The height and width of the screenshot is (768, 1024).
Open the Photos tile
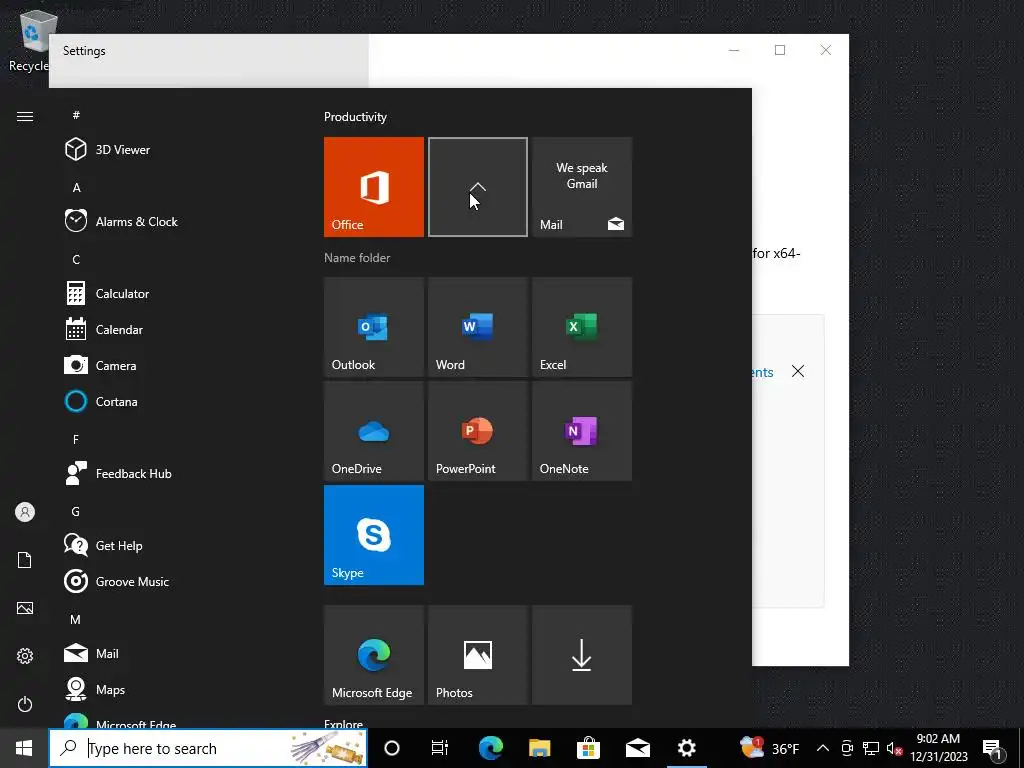pyautogui.click(x=477, y=655)
